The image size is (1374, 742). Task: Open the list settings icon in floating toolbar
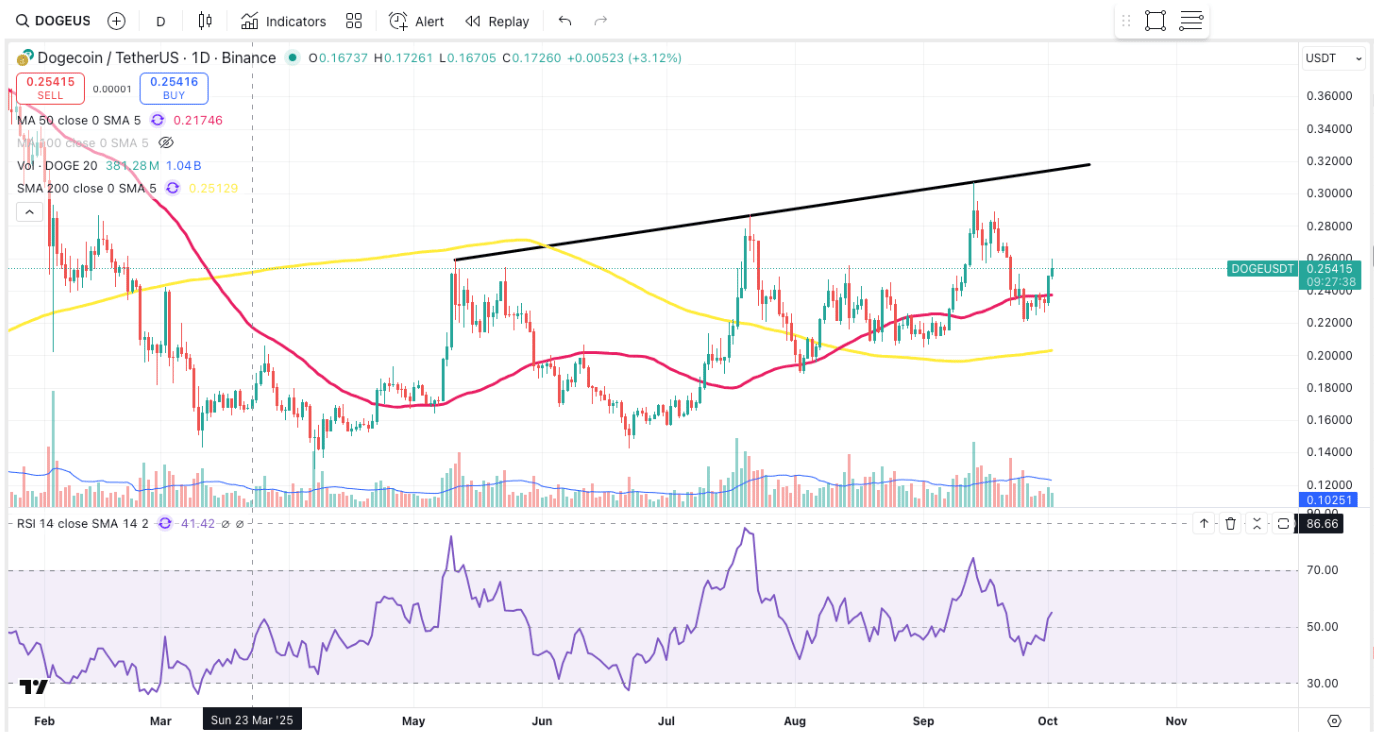[x=1191, y=21]
